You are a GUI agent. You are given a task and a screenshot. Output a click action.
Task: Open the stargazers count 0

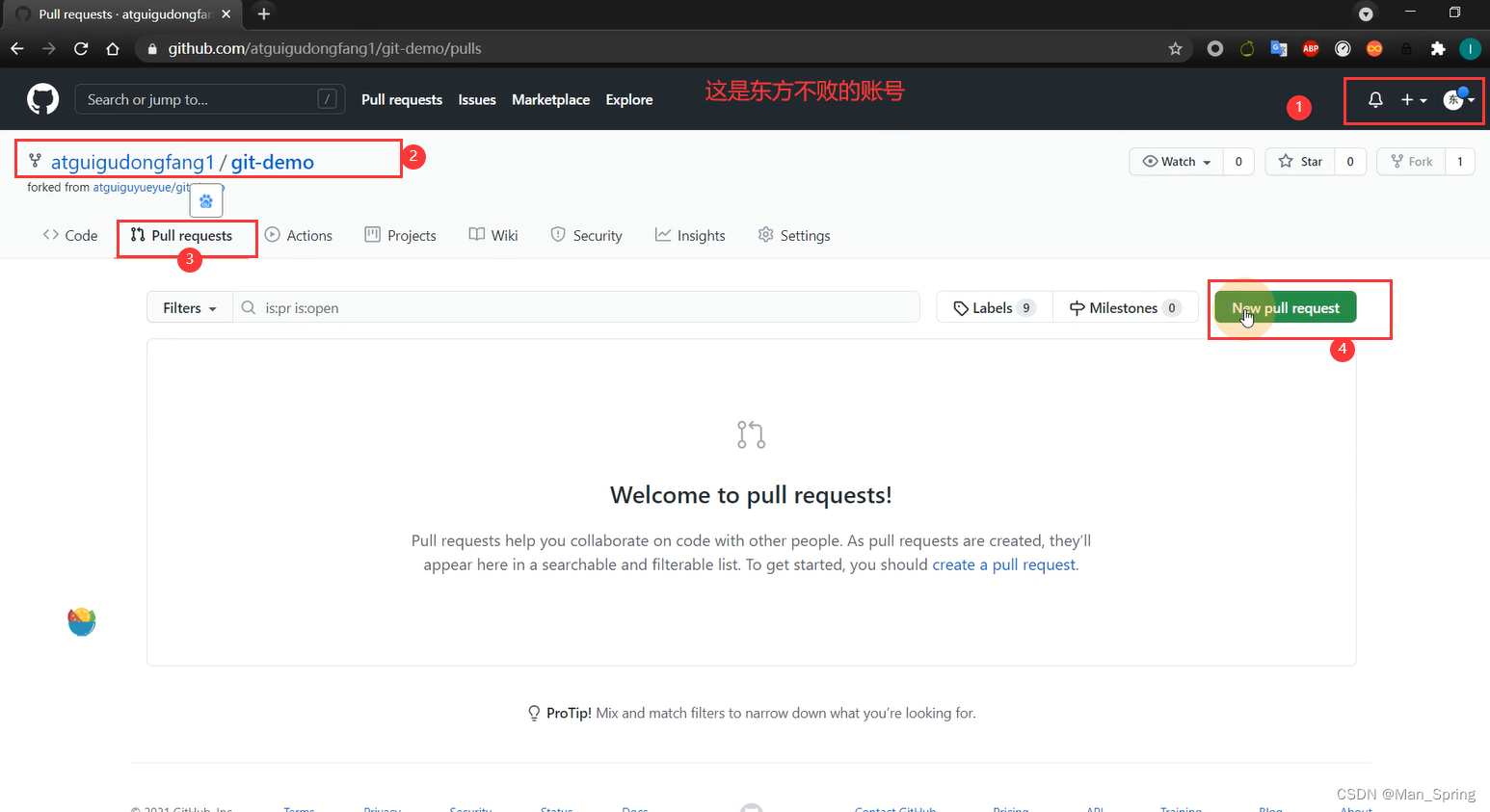tap(1350, 162)
